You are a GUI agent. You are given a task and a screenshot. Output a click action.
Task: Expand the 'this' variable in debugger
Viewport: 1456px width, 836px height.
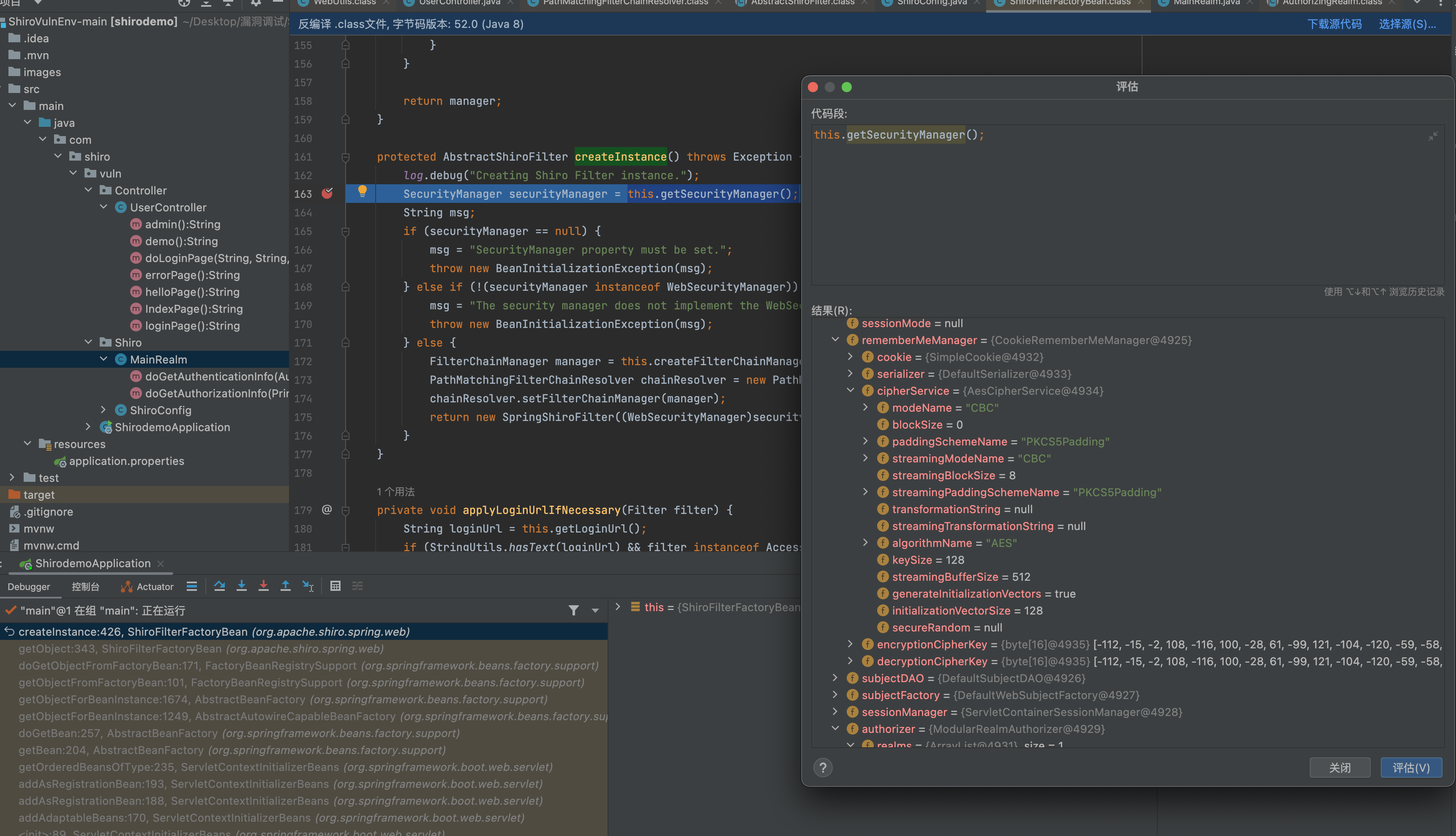618,607
